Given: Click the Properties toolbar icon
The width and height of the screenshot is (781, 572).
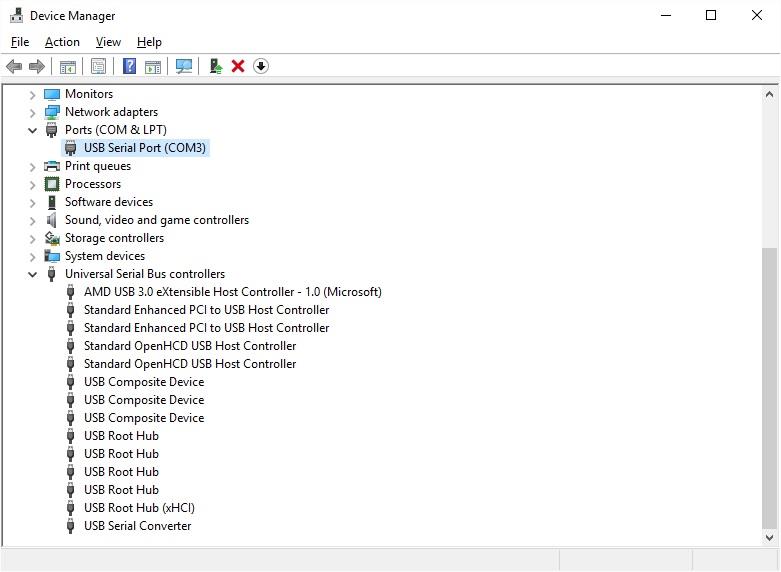Looking at the screenshot, I should pyautogui.click(x=98, y=66).
